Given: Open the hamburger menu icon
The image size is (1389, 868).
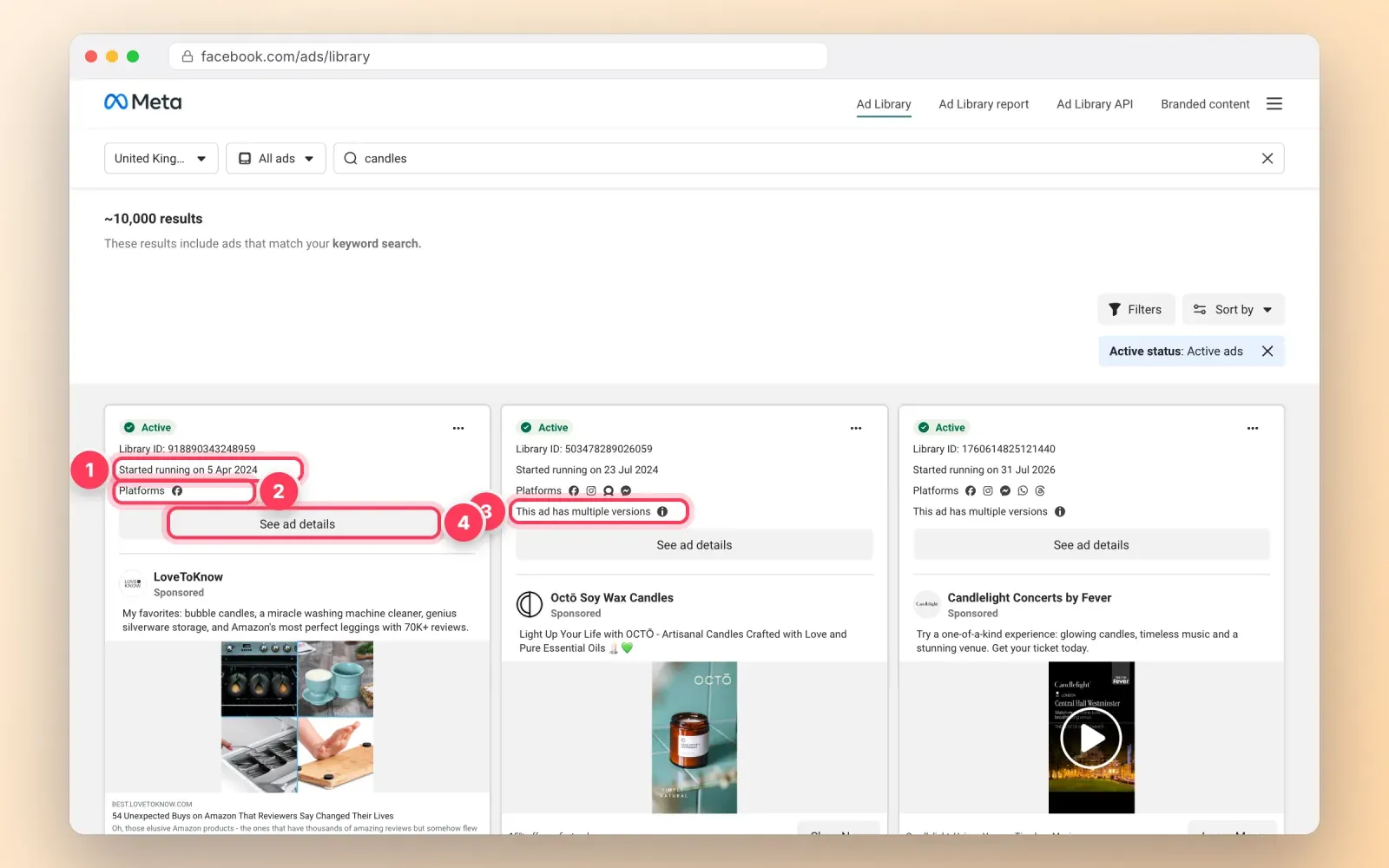Looking at the screenshot, I should coord(1274,103).
